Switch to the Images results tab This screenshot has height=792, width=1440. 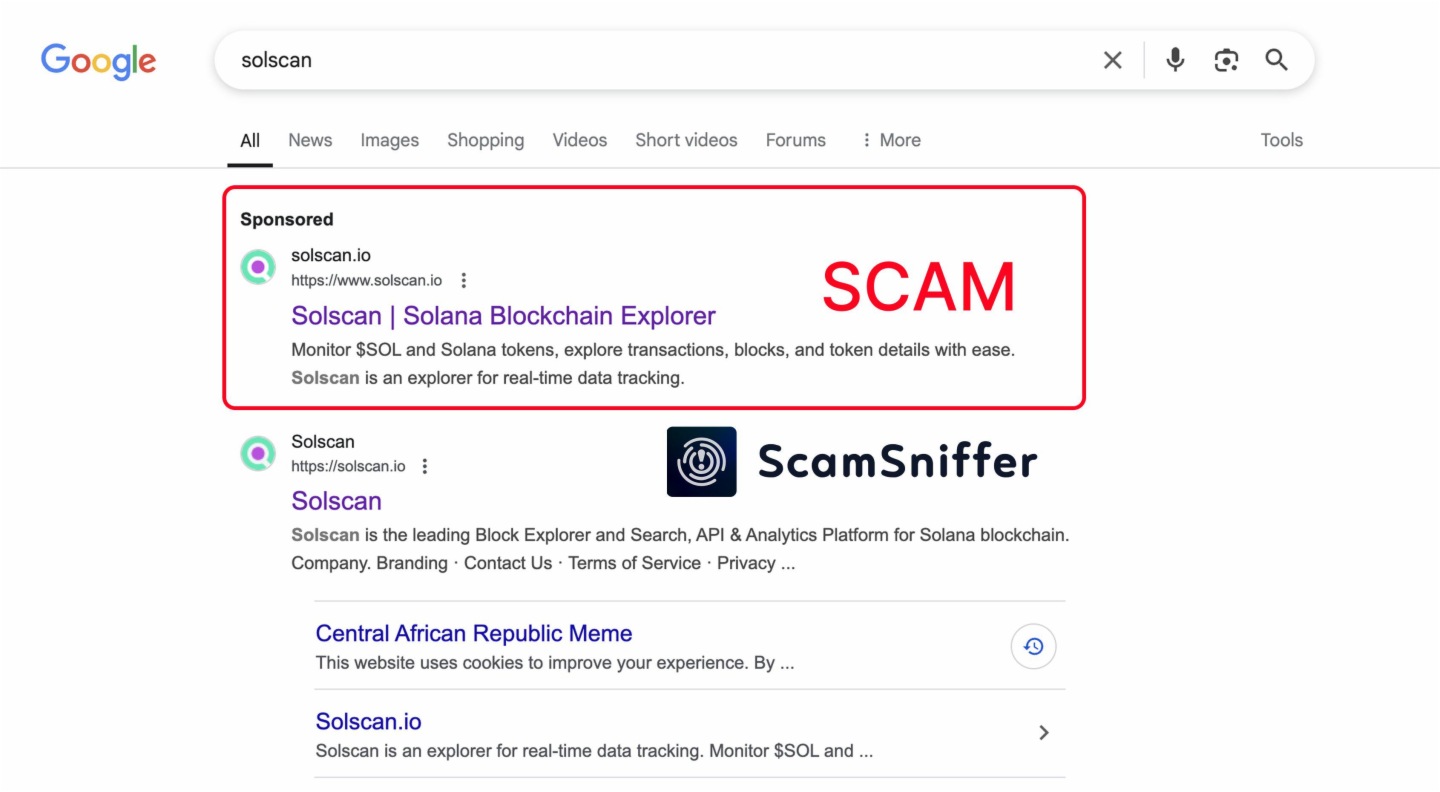point(389,140)
